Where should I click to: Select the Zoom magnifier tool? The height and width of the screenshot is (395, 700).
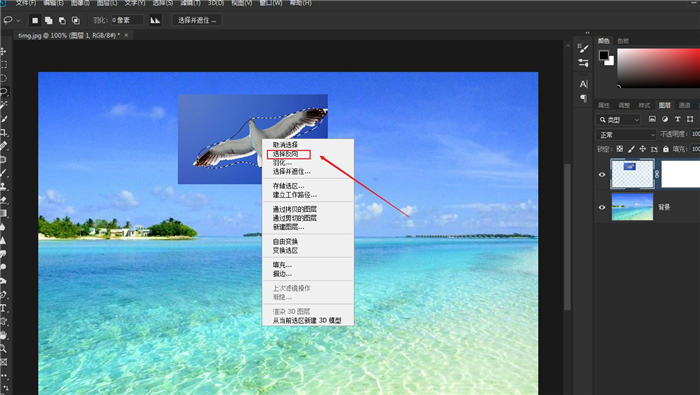click(4, 348)
